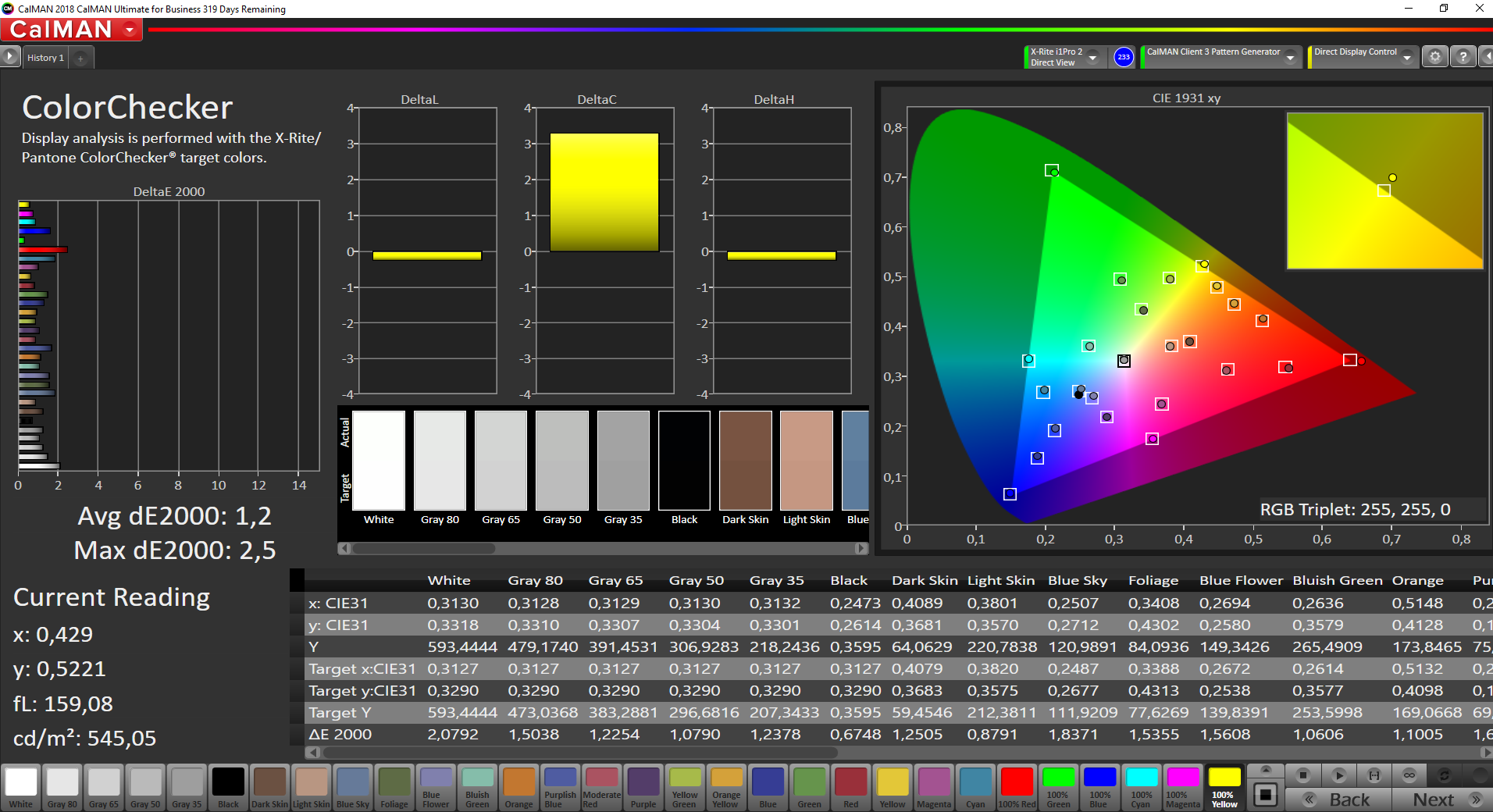Select the Black patch at bottom
This screenshot has height=812, width=1493.
pos(228,788)
